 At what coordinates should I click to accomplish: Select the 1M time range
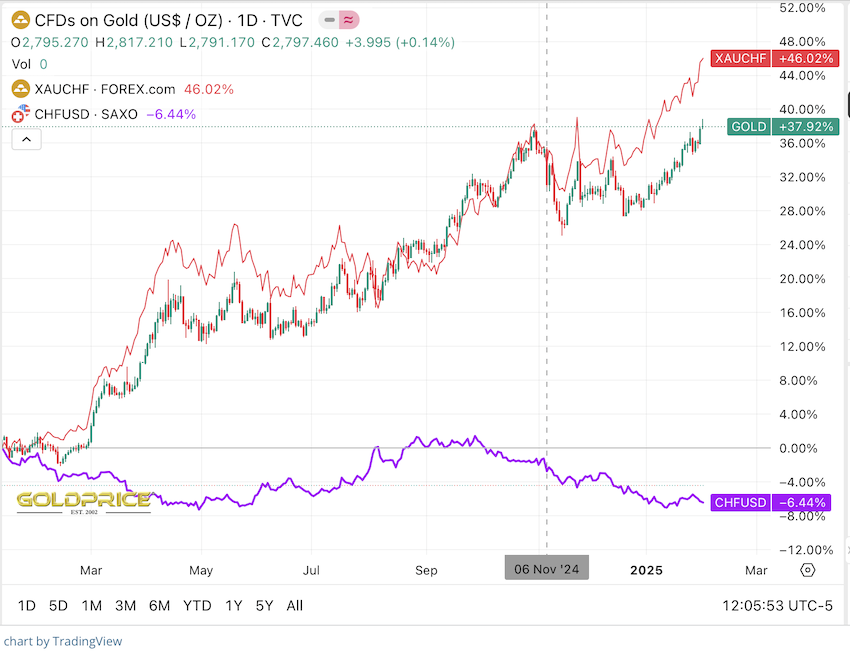[92, 606]
